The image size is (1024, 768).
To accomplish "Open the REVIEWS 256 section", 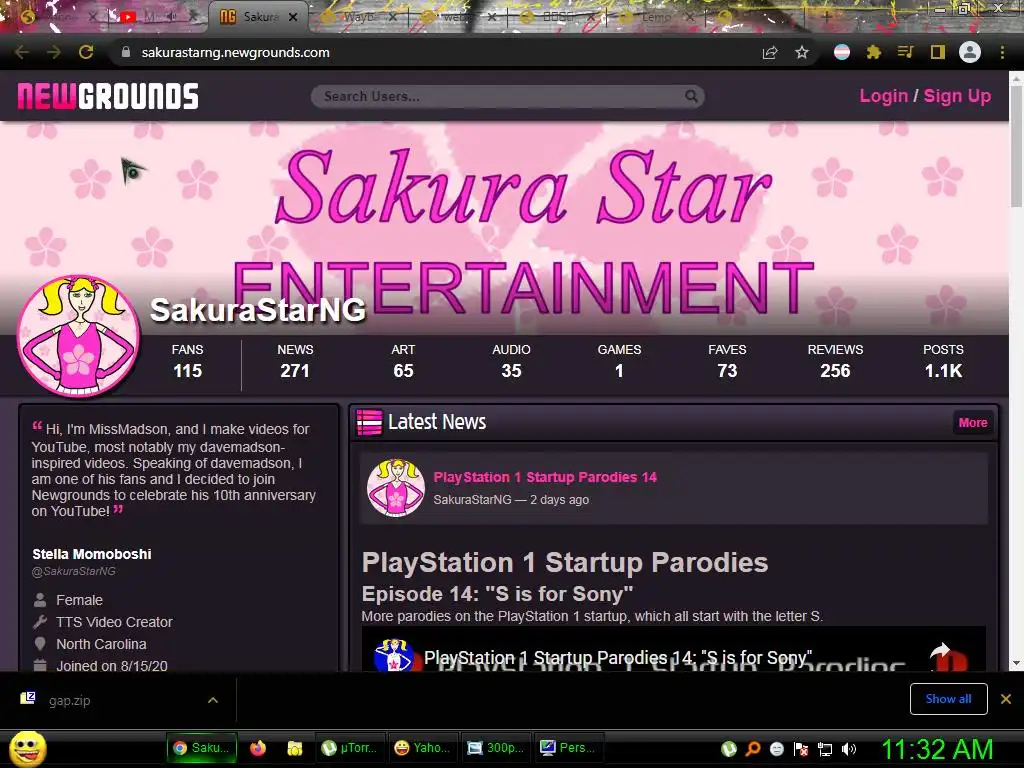I will 835,361.
